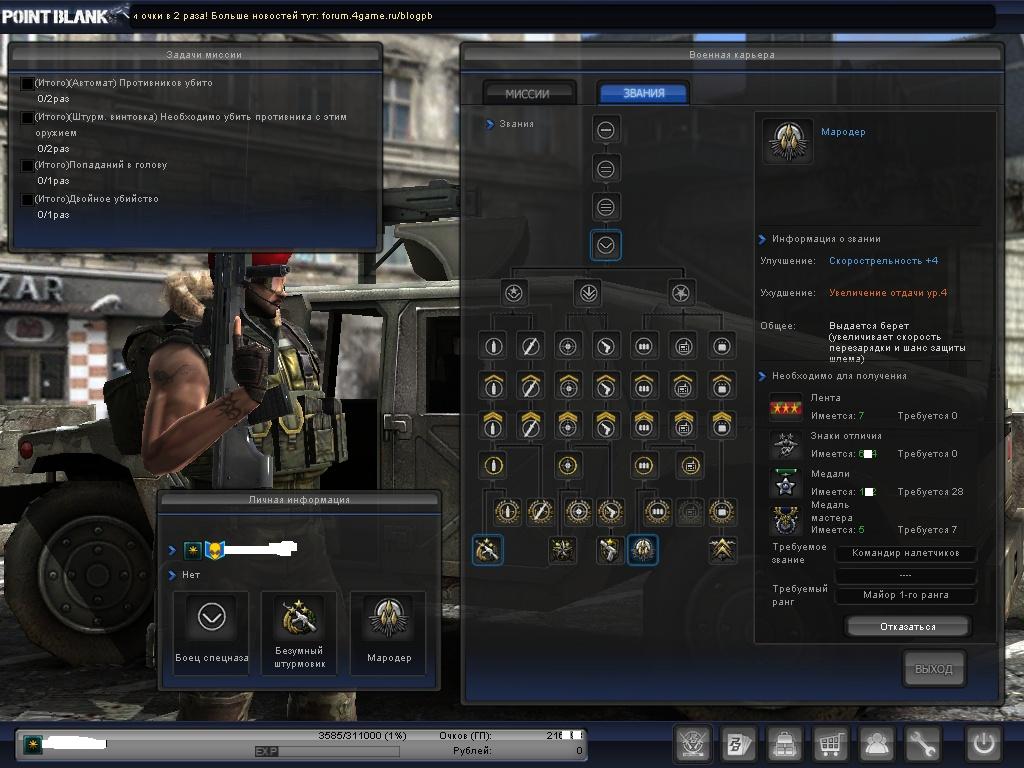Select the three-bar rank icon
The height and width of the screenshot is (768, 1024).
(605, 208)
